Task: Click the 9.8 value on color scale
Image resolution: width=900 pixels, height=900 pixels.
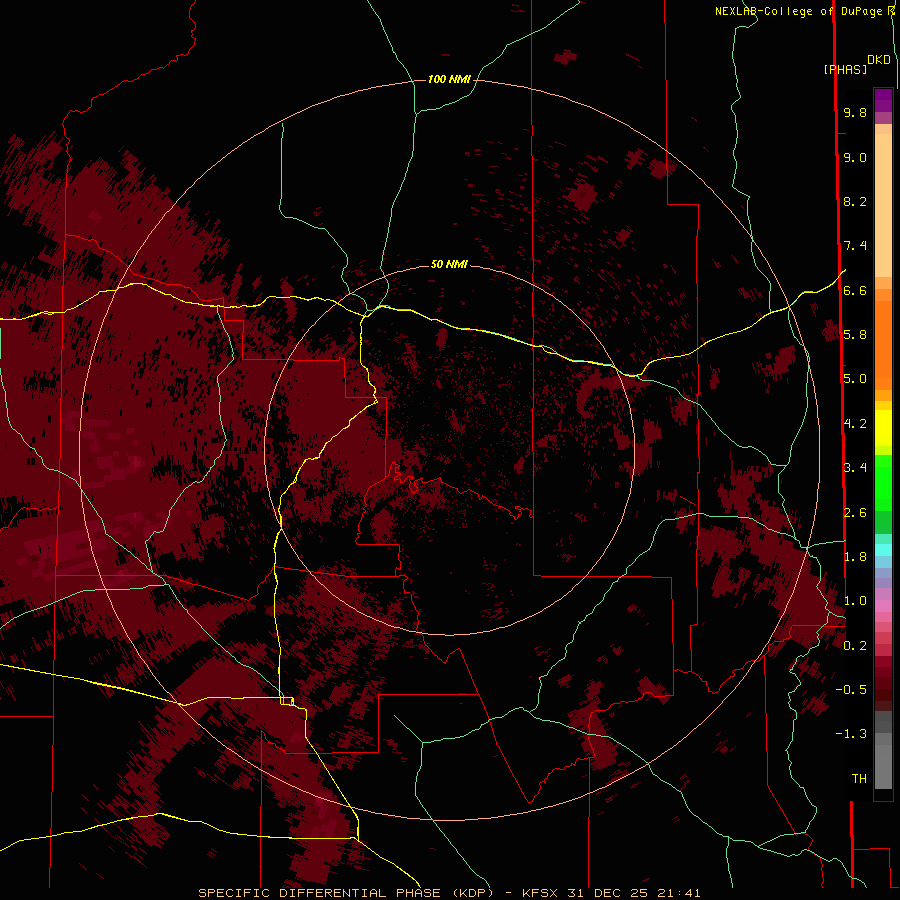Action: tap(855, 112)
